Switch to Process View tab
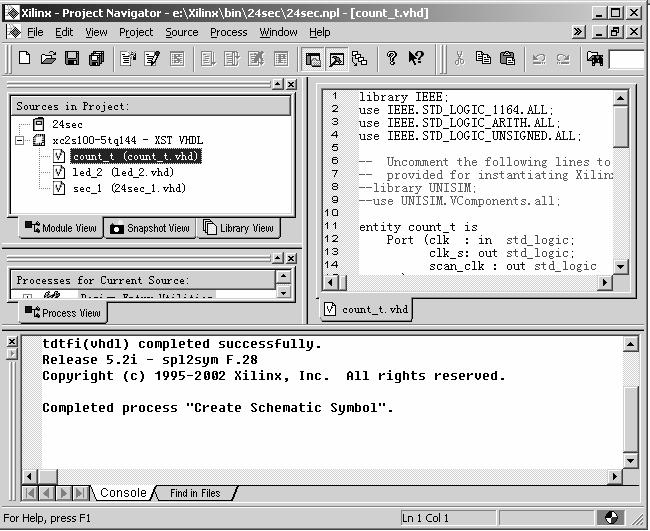This screenshot has width=650, height=531. (63, 313)
